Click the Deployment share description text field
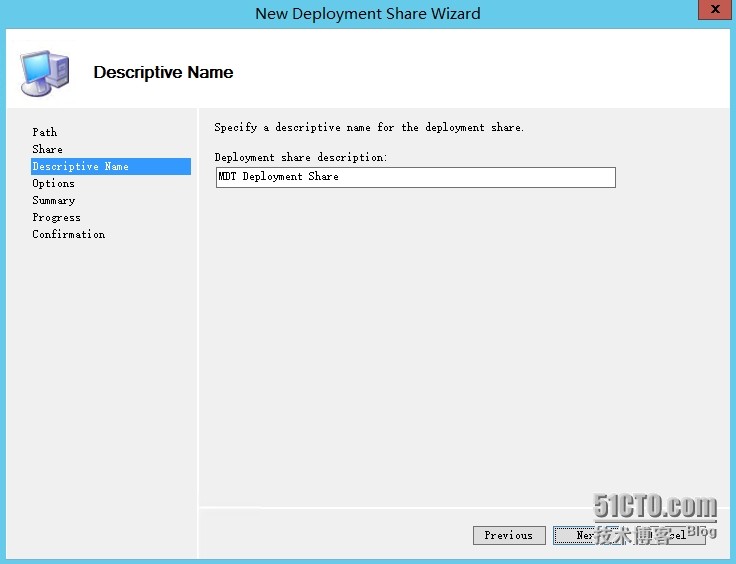736x564 pixels. pos(415,177)
